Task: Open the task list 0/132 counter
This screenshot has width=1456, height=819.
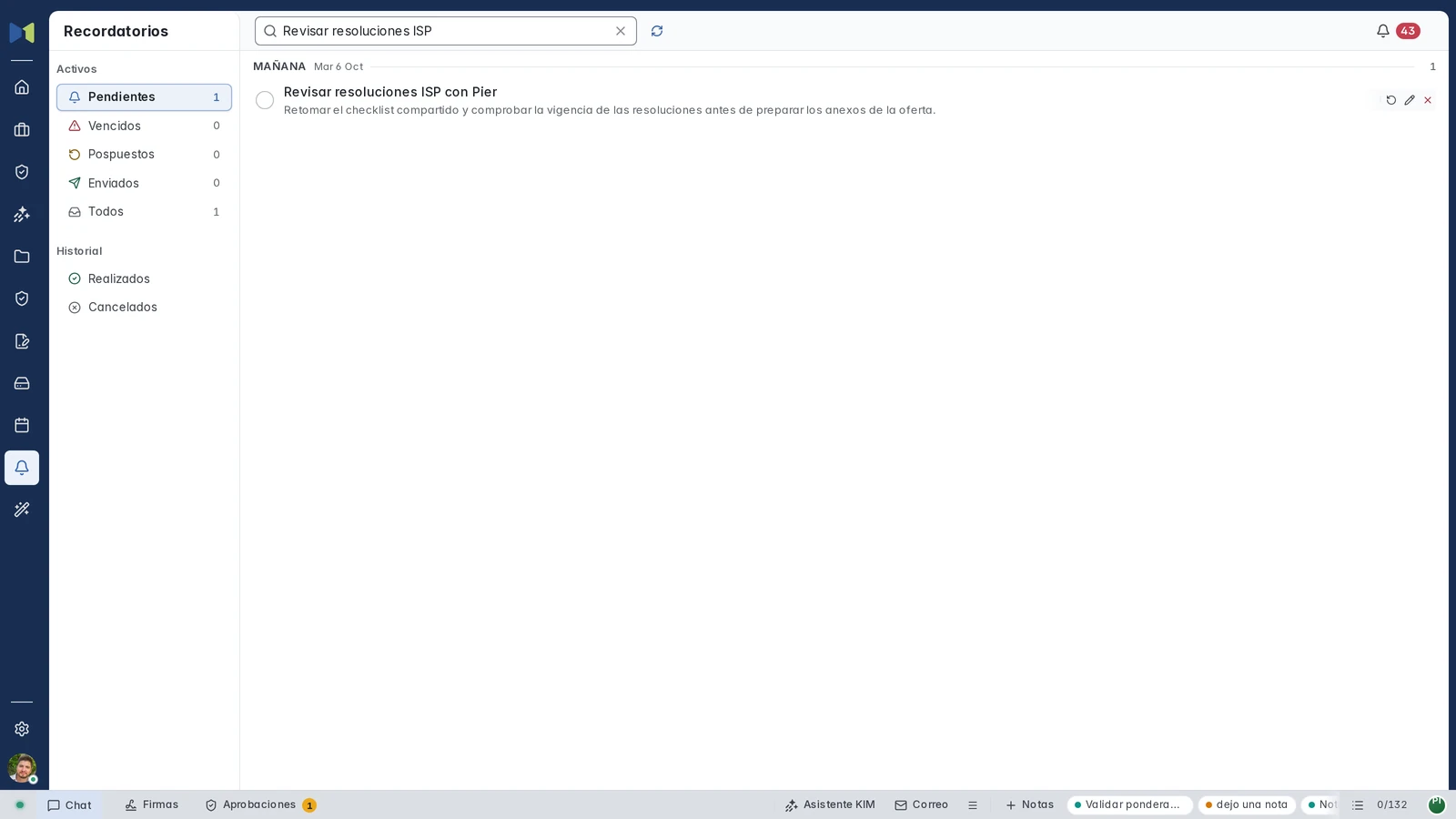Action: coord(1380,805)
